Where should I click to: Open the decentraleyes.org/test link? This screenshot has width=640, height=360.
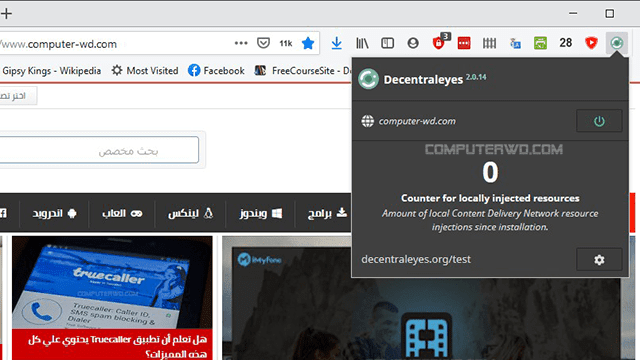pos(416,259)
